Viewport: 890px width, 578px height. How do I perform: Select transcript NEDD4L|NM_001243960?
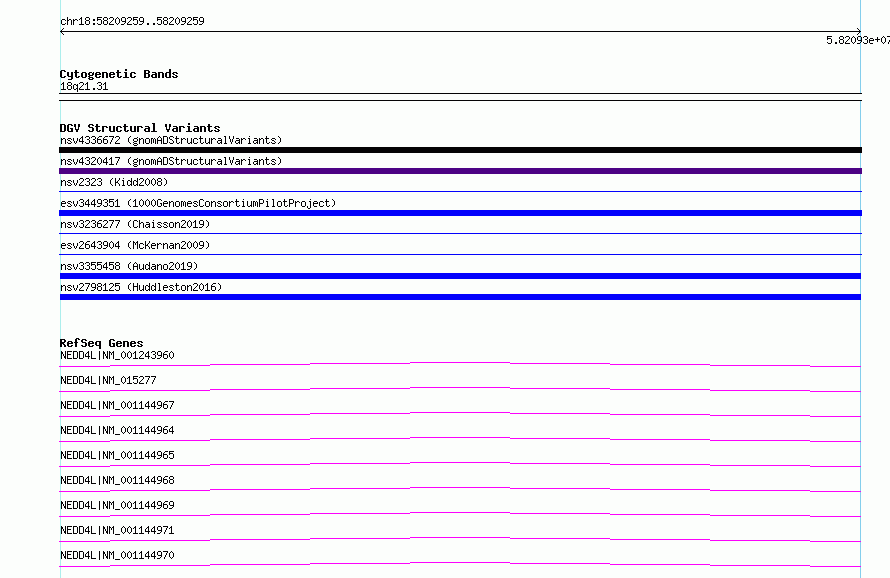pos(117,355)
